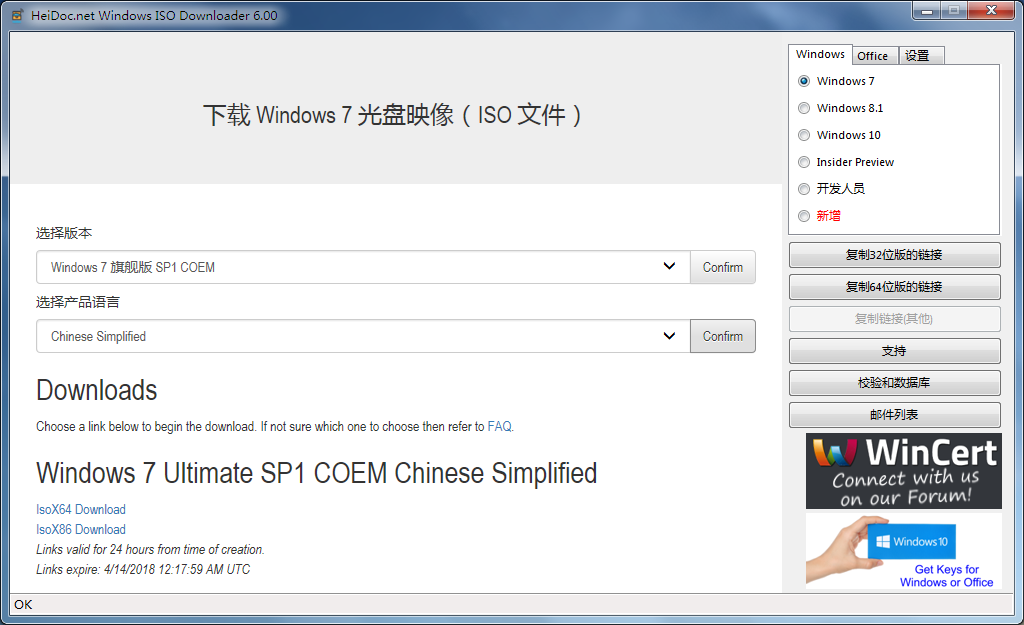This screenshot has width=1024, height=625.
Task: Open the Get Keys for Windows banner
Action: coord(904,551)
